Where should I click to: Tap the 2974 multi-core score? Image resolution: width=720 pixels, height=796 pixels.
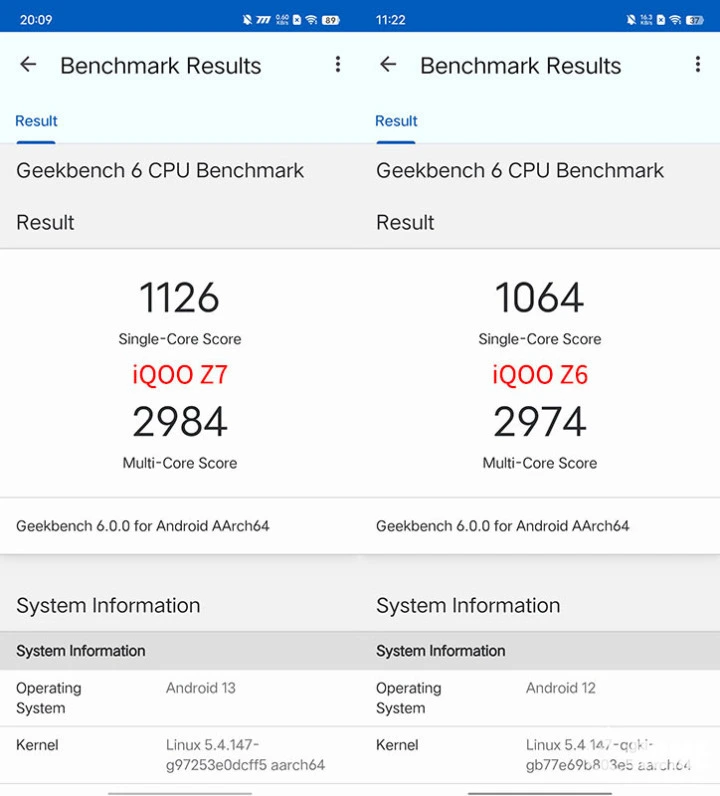[540, 422]
